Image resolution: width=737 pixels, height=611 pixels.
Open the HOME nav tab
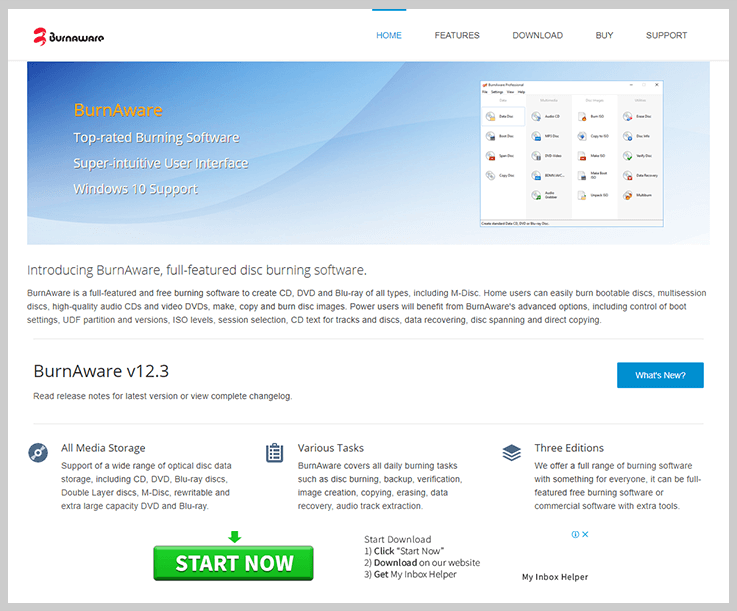click(389, 35)
